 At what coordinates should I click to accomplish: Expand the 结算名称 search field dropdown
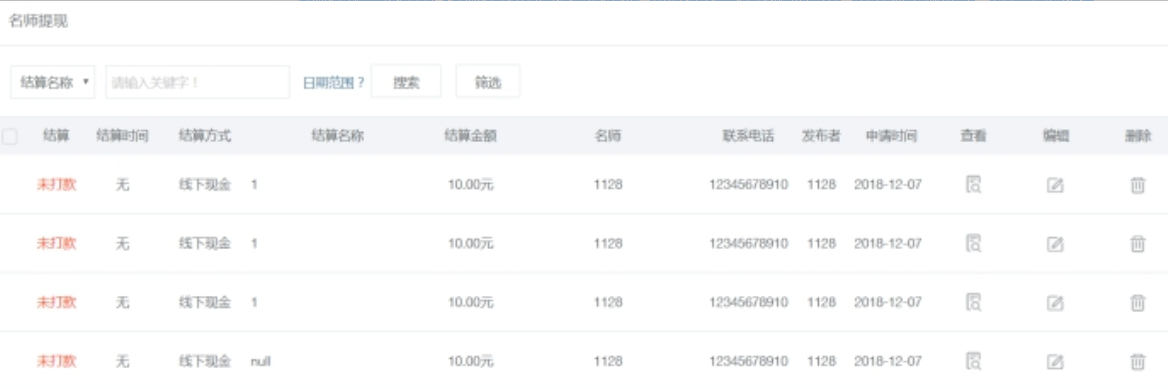point(53,82)
